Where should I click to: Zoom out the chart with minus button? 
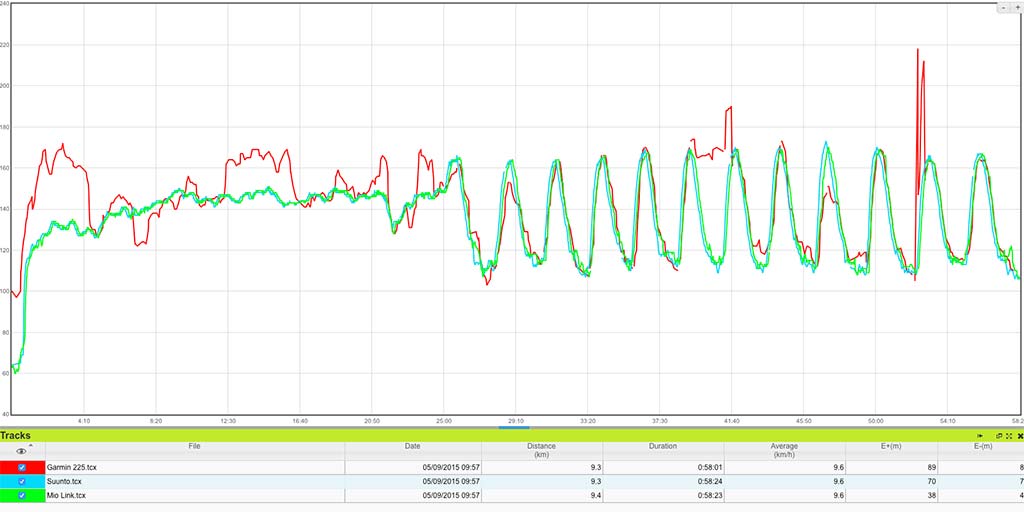click(1004, 8)
